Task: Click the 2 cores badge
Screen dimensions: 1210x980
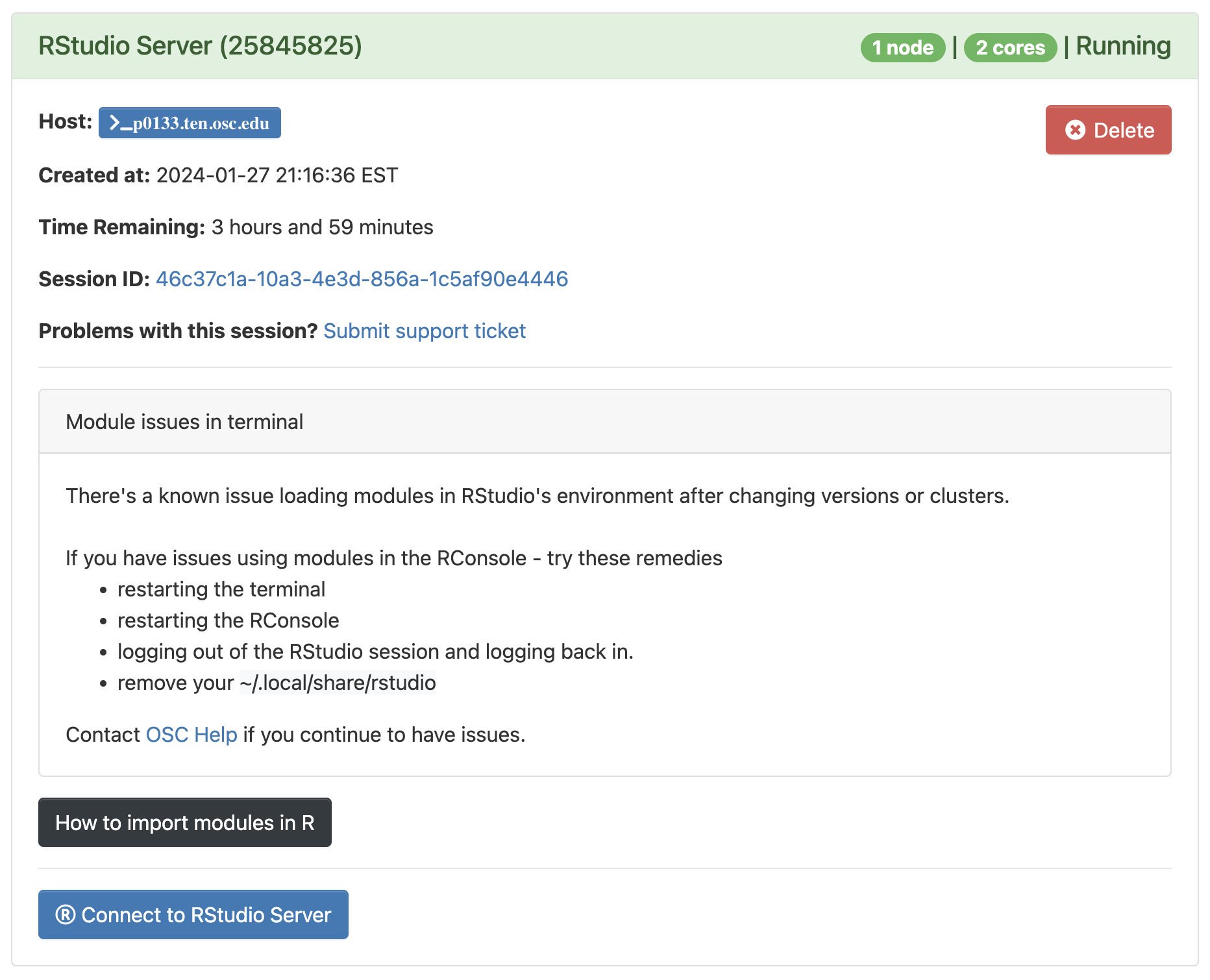Action: pos(1010,47)
